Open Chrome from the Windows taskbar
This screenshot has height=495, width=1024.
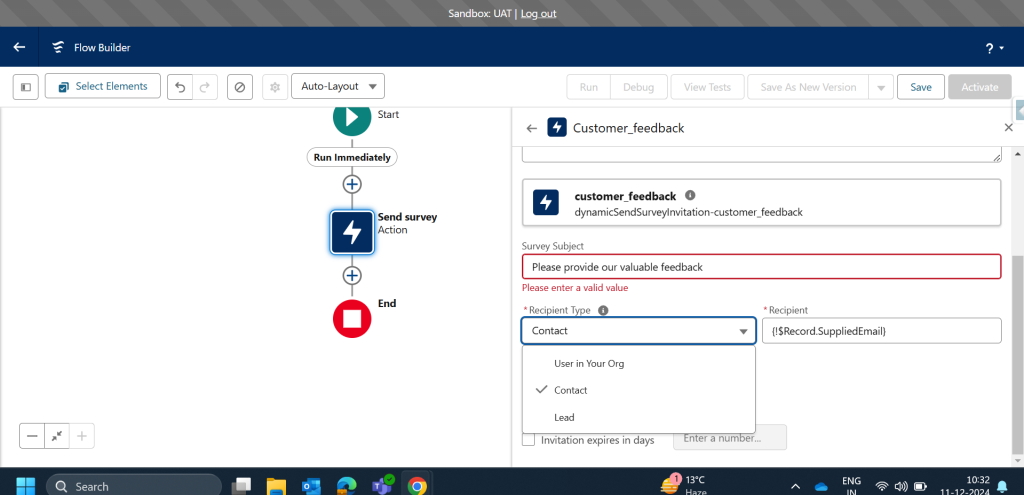click(417, 486)
